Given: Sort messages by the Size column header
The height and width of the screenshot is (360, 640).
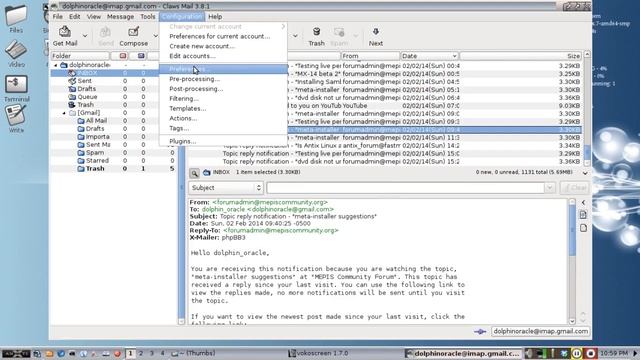Looking at the screenshot, I should click(521, 56).
